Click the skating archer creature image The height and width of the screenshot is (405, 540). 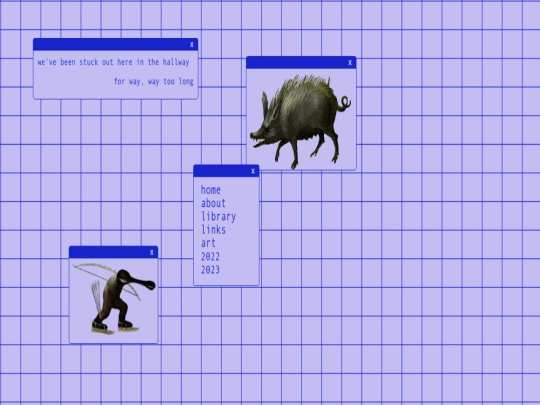[x=114, y=299]
